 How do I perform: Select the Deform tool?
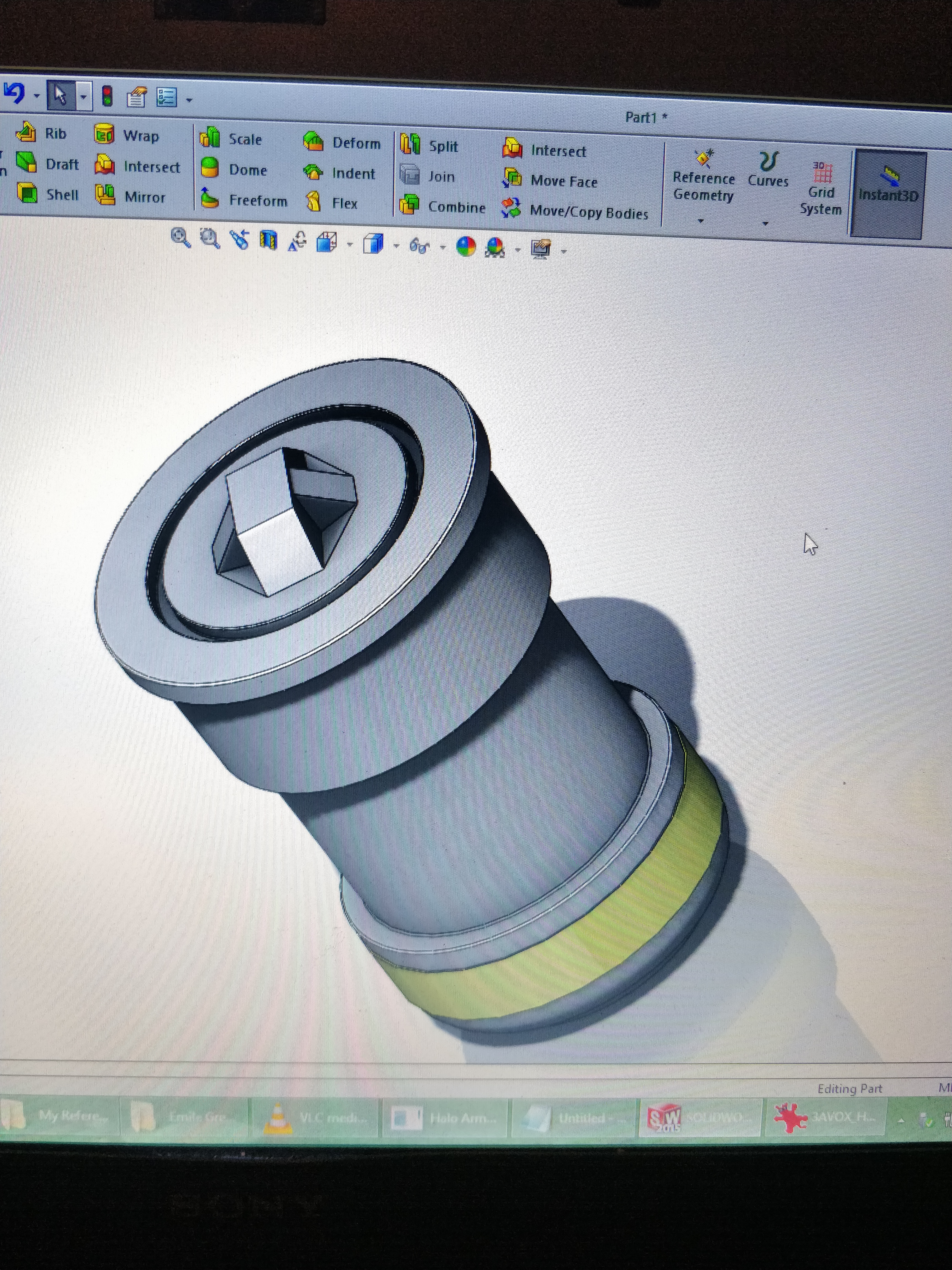[342, 142]
